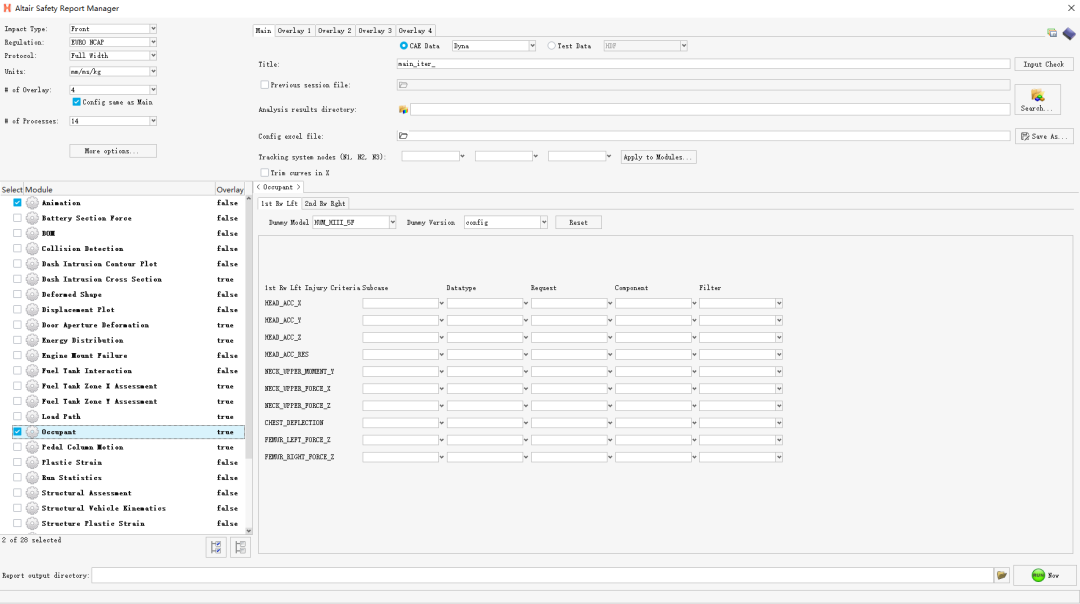Image resolution: width=1080 pixels, height=604 pixels.
Task: Switch to the Overlay 2 tab
Action: pos(333,30)
